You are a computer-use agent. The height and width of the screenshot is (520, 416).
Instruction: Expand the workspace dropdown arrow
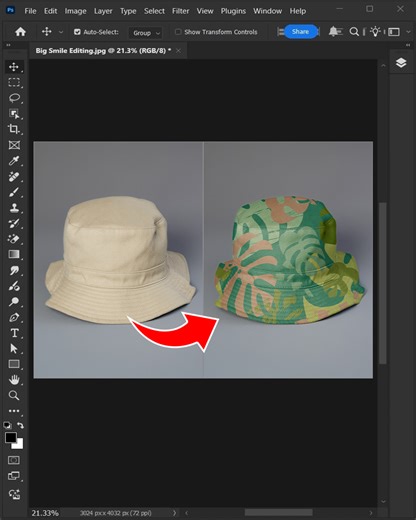click(x=408, y=32)
